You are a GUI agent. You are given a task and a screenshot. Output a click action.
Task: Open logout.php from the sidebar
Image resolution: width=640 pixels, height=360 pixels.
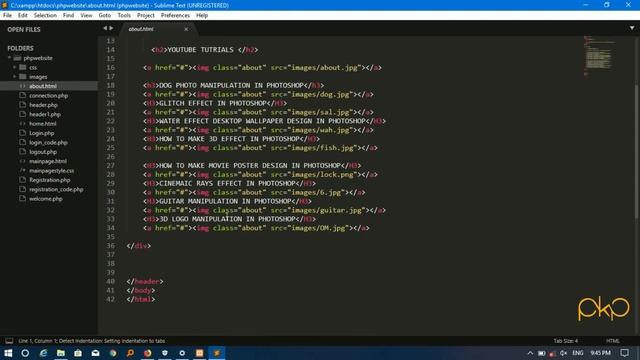pyautogui.click(x=43, y=152)
